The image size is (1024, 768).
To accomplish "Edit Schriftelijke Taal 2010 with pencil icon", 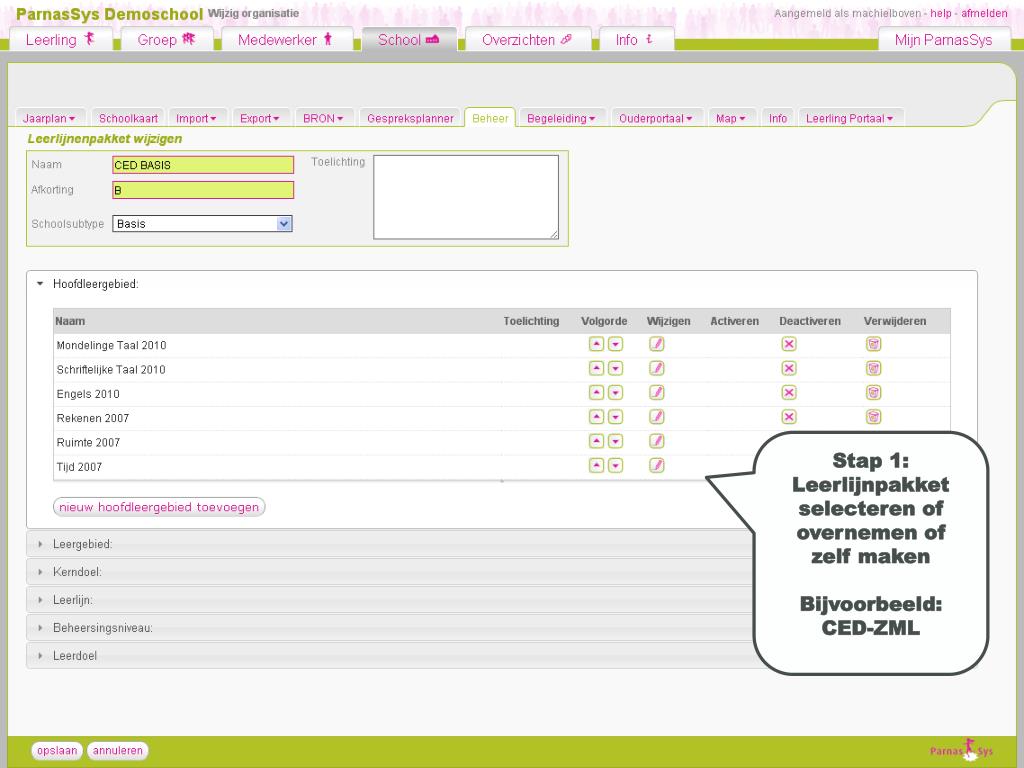I will 656,368.
